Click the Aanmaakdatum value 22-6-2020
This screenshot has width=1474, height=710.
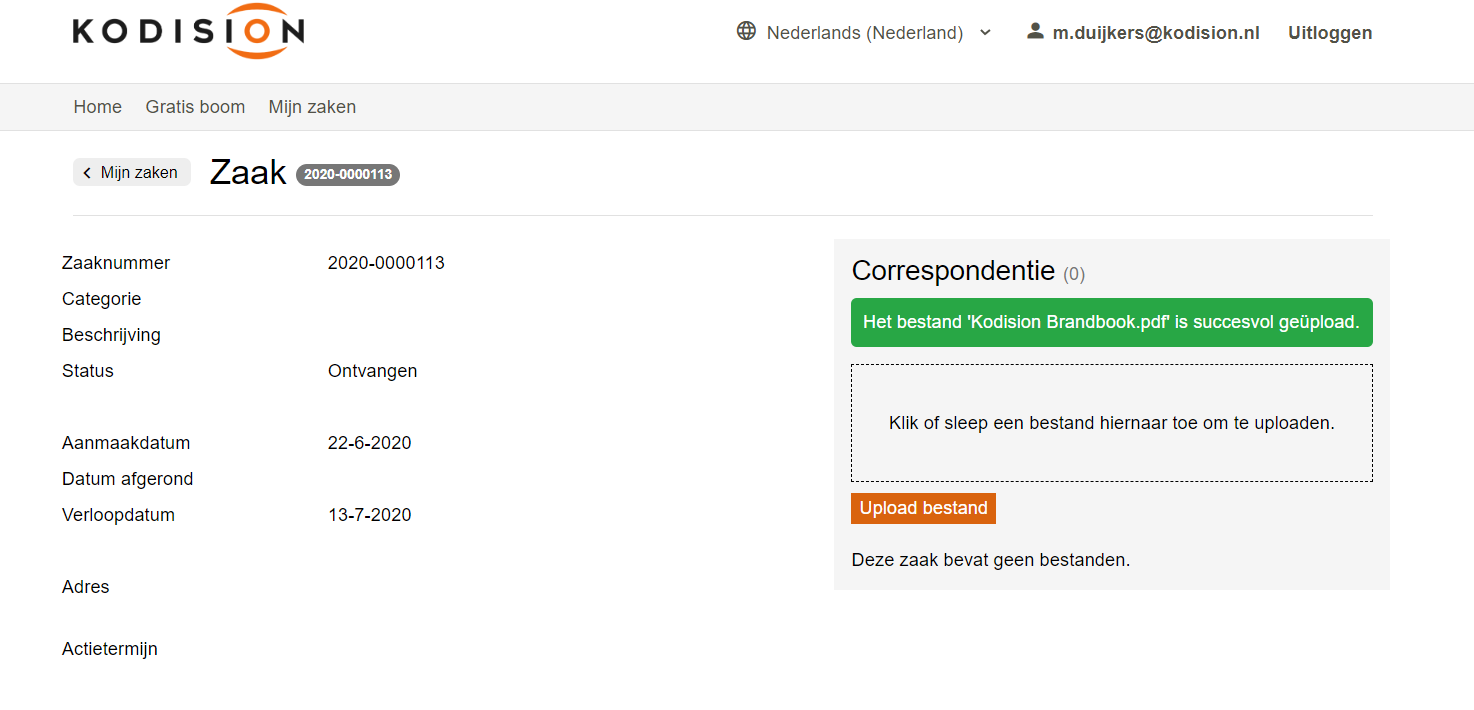pos(369,443)
